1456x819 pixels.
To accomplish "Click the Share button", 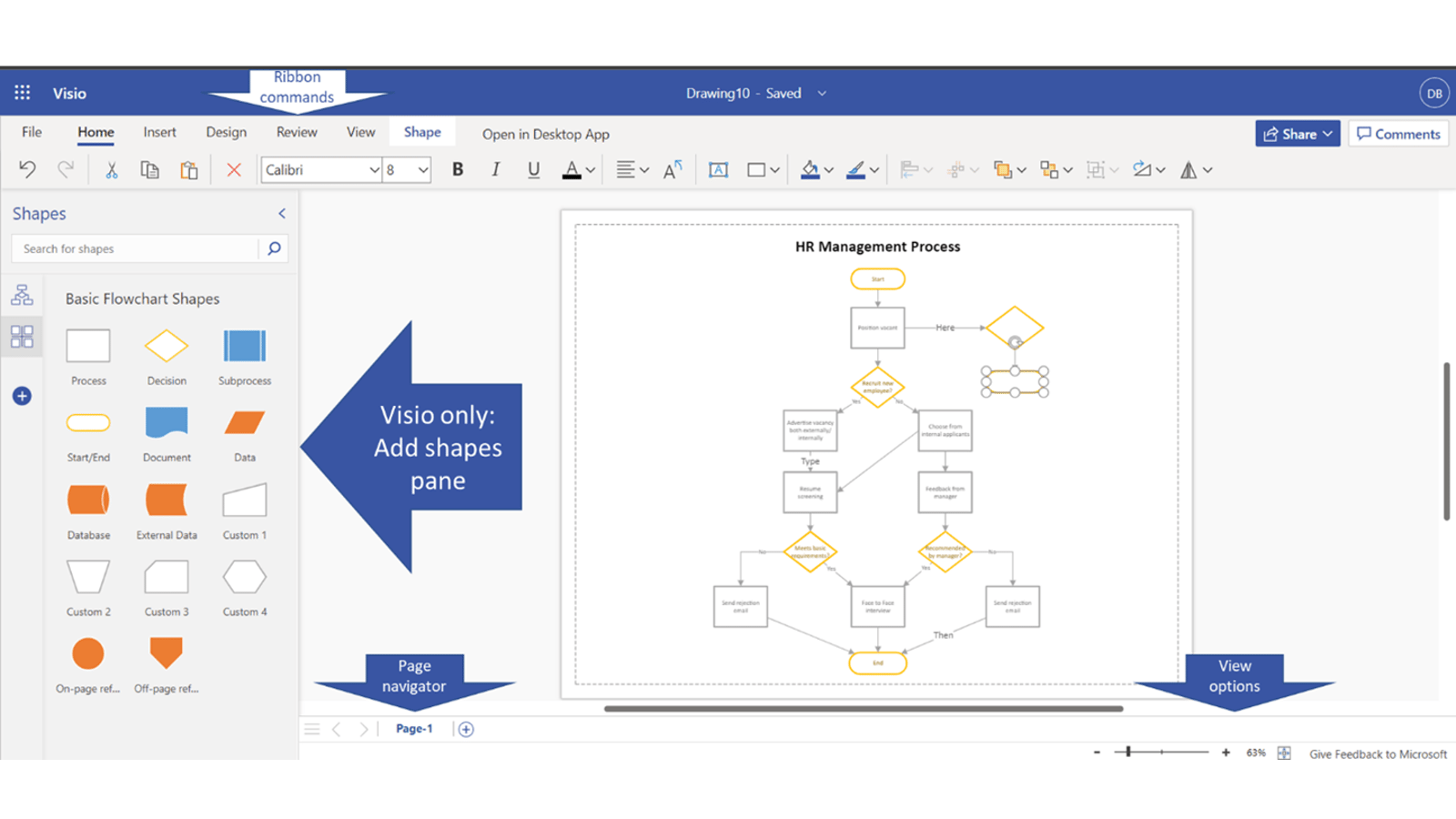I will 1297,134.
